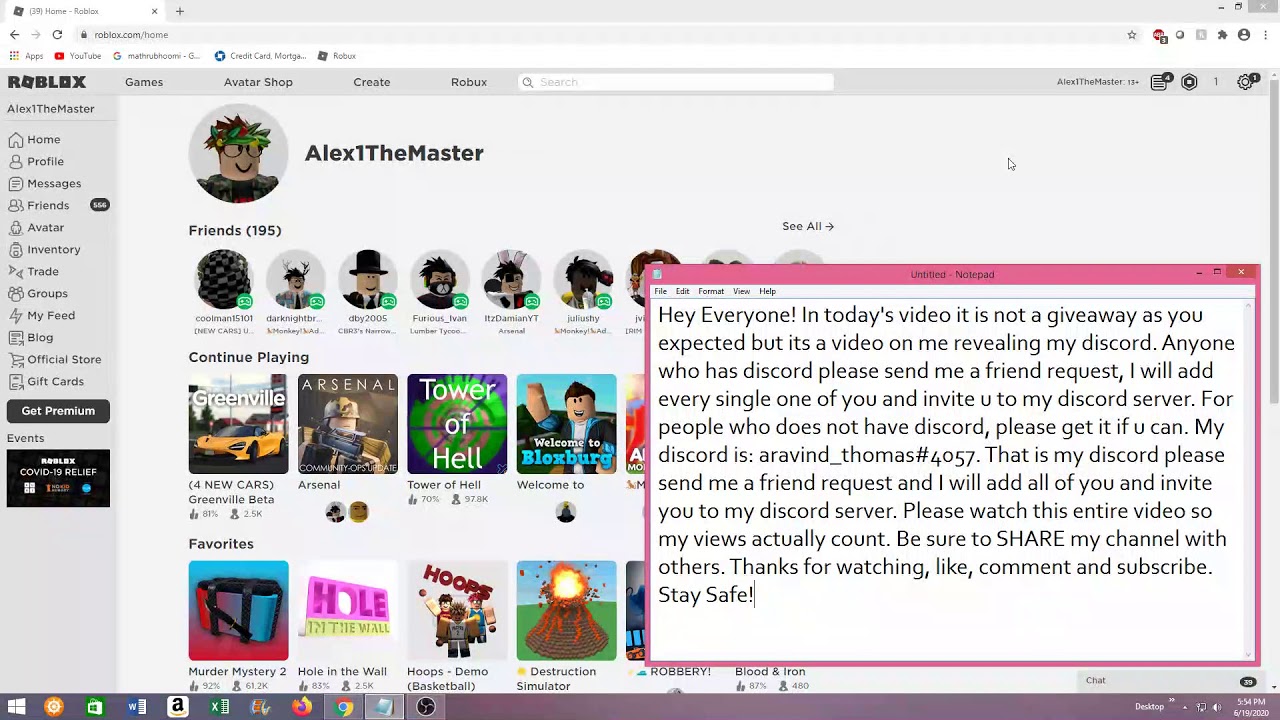1280x720 pixels.
Task: Open the Windows Start button
Action: coord(16,707)
